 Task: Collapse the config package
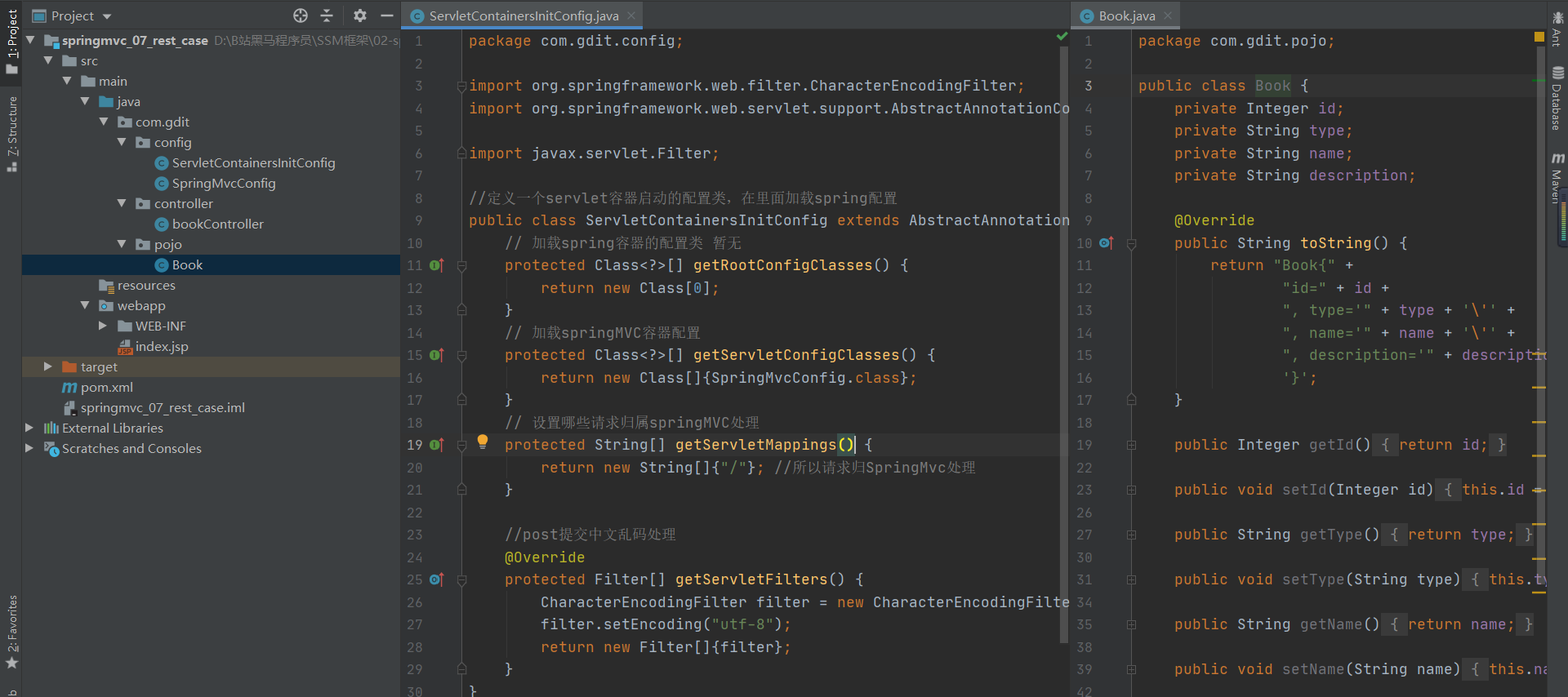tap(122, 142)
